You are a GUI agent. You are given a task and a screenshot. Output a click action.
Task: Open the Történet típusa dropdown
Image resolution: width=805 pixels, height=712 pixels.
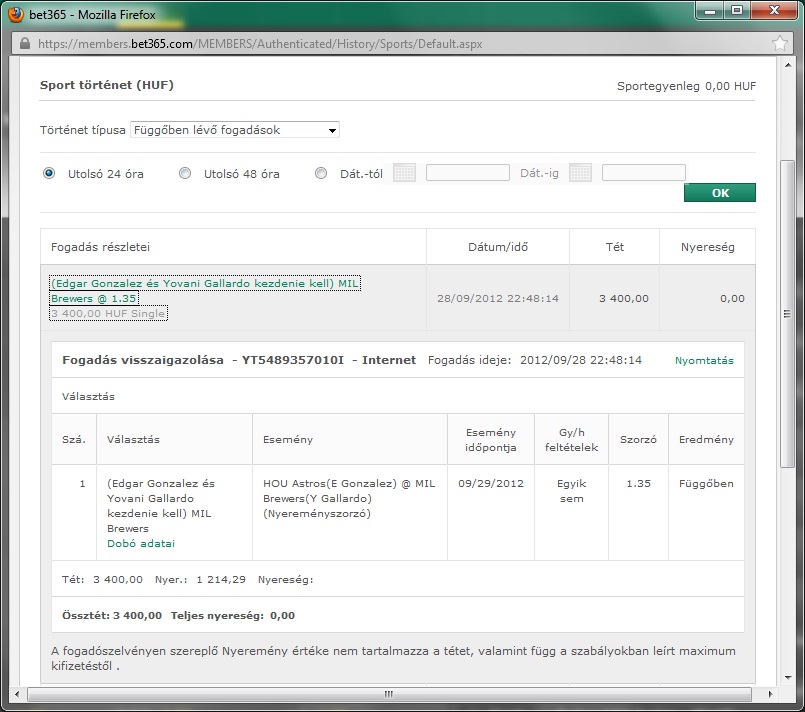click(x=235, y=130)
